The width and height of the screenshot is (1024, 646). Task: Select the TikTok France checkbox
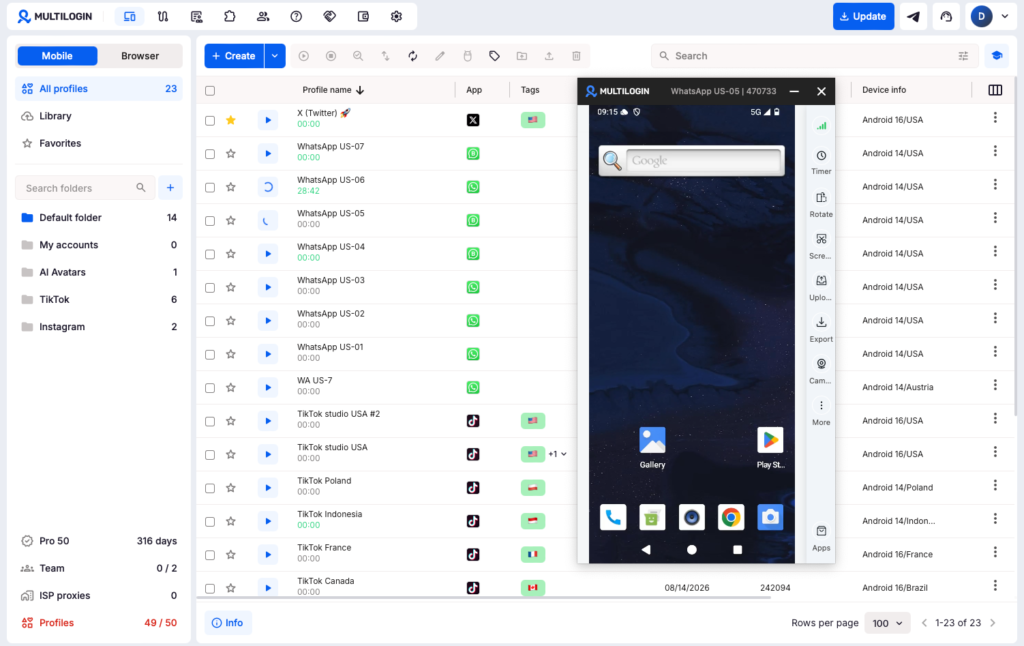[210, 555]
